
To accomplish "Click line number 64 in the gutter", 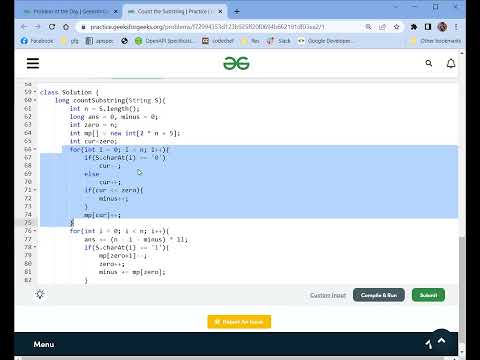I will pyautogui.click(x=28, y=133).
